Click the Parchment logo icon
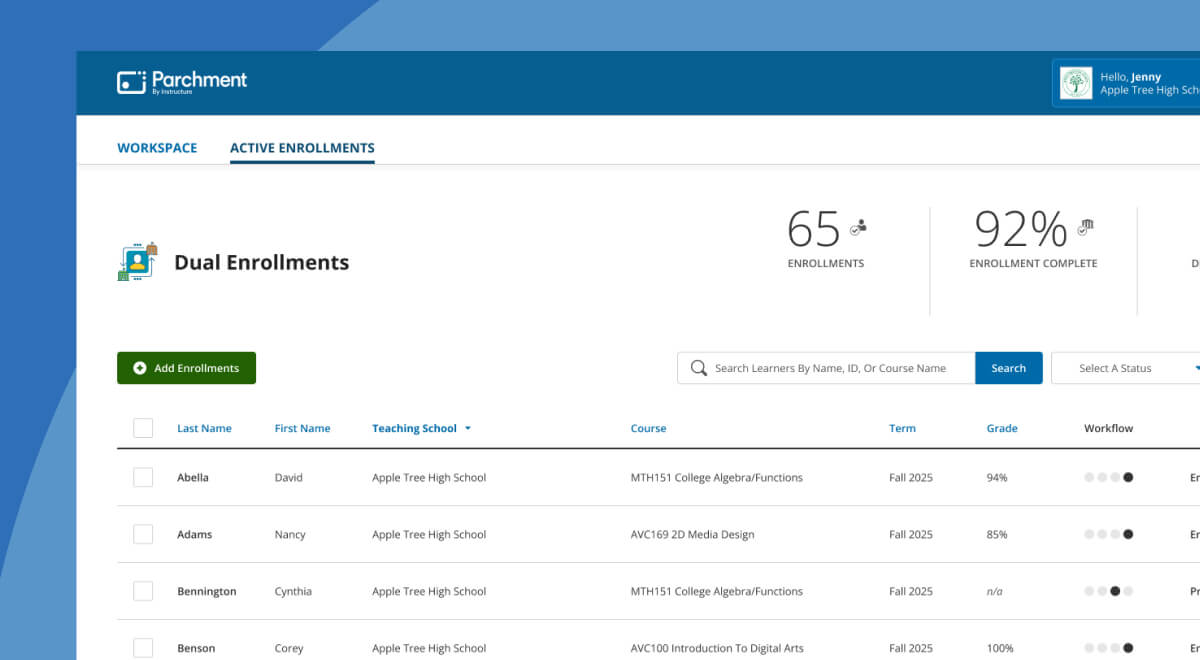This screenshot has width=1200, height=660. coord(131,81)
